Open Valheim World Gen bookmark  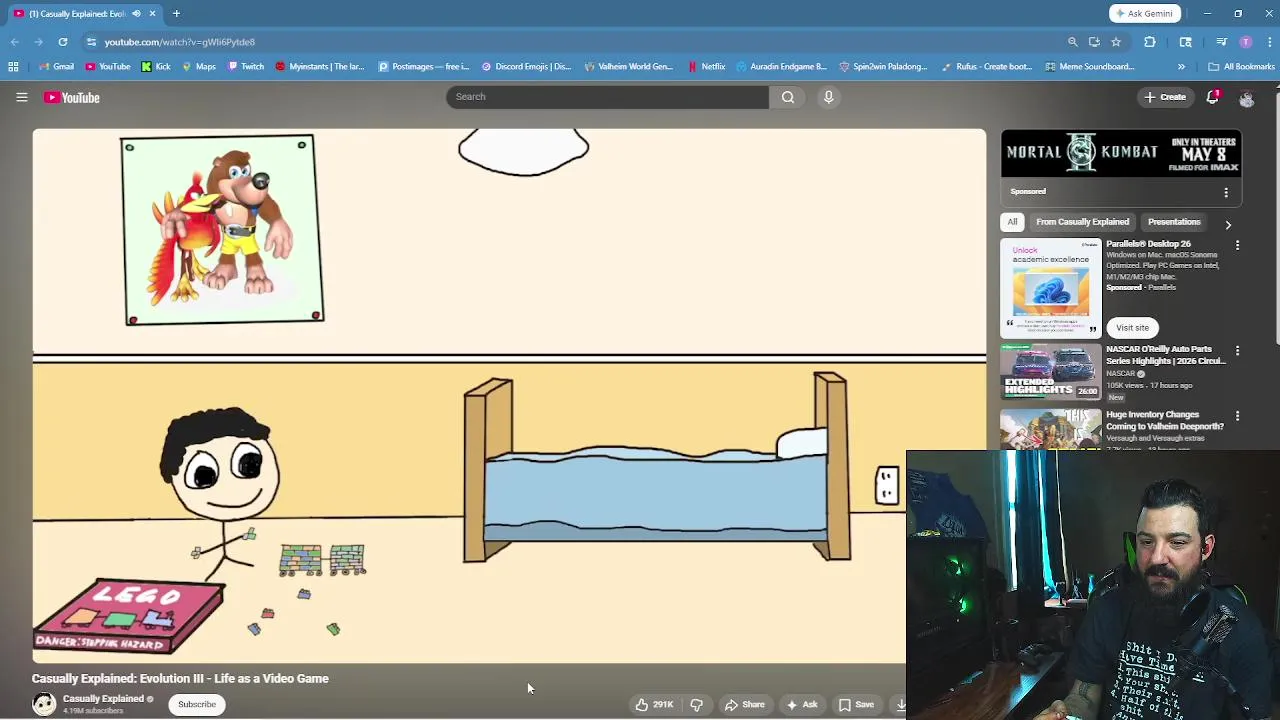628,66
